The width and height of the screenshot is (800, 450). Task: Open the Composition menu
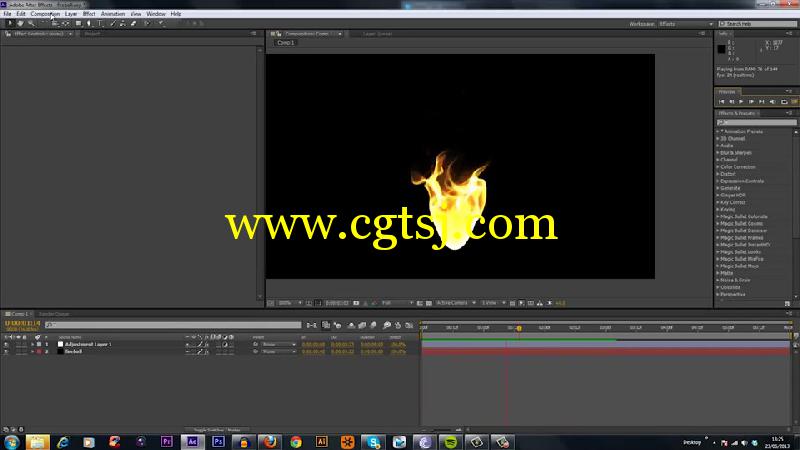pyautogui.click(x=45, y=14)
